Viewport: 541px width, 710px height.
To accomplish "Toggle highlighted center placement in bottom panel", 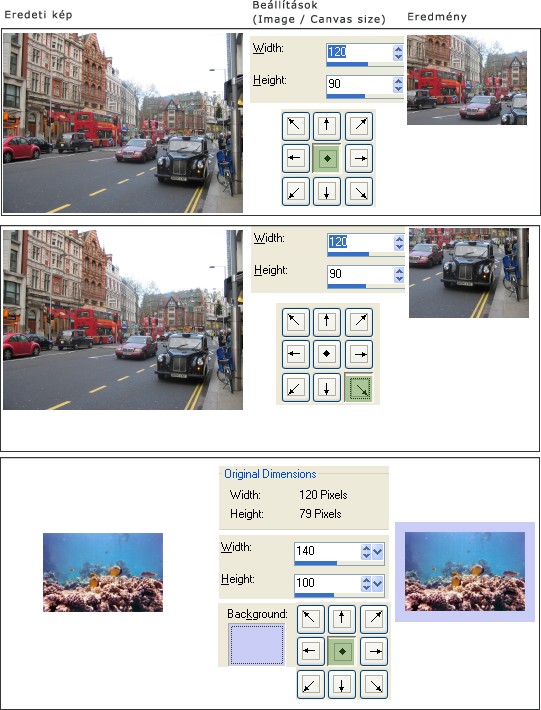I will (x=342, y=651).
